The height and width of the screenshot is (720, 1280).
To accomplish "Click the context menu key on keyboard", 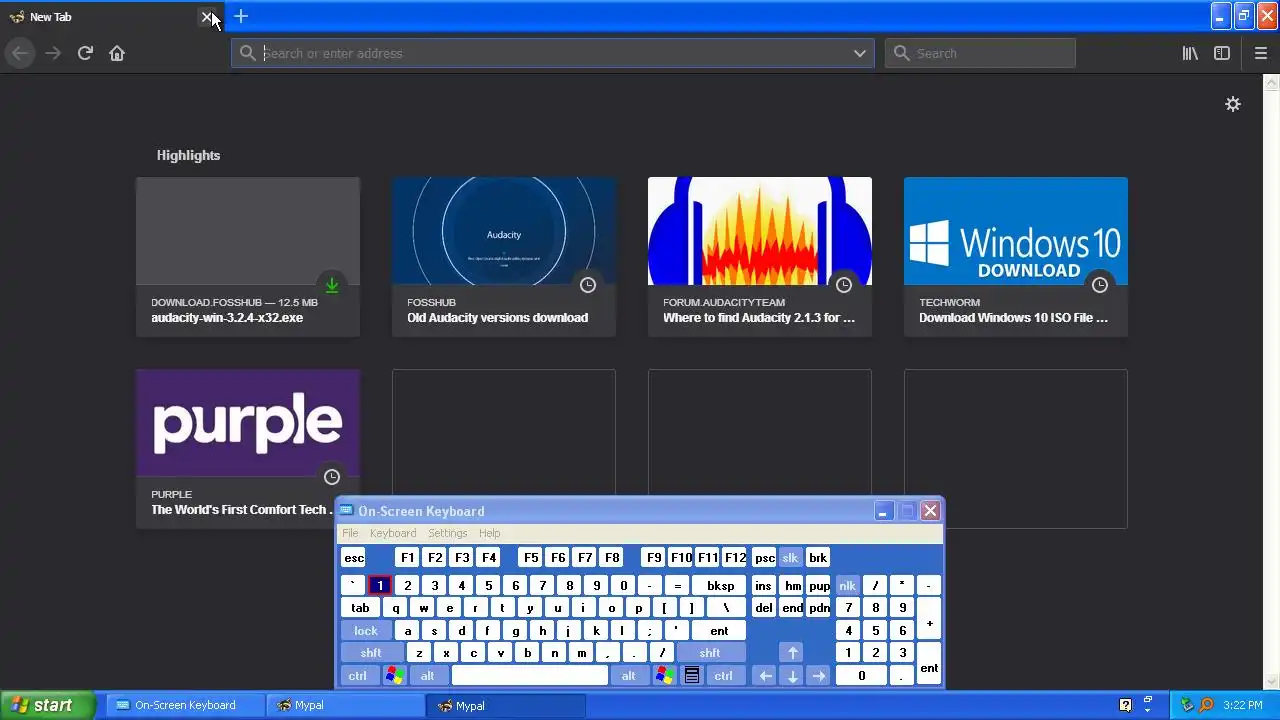I will pyautogui.click(x=691, y=676).
